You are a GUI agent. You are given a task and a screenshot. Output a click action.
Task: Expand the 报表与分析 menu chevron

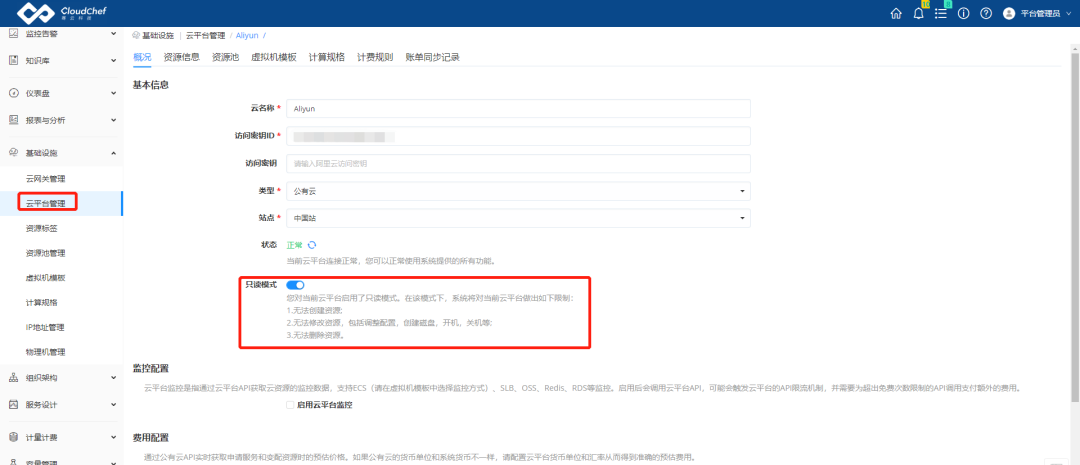click(114, 120)
